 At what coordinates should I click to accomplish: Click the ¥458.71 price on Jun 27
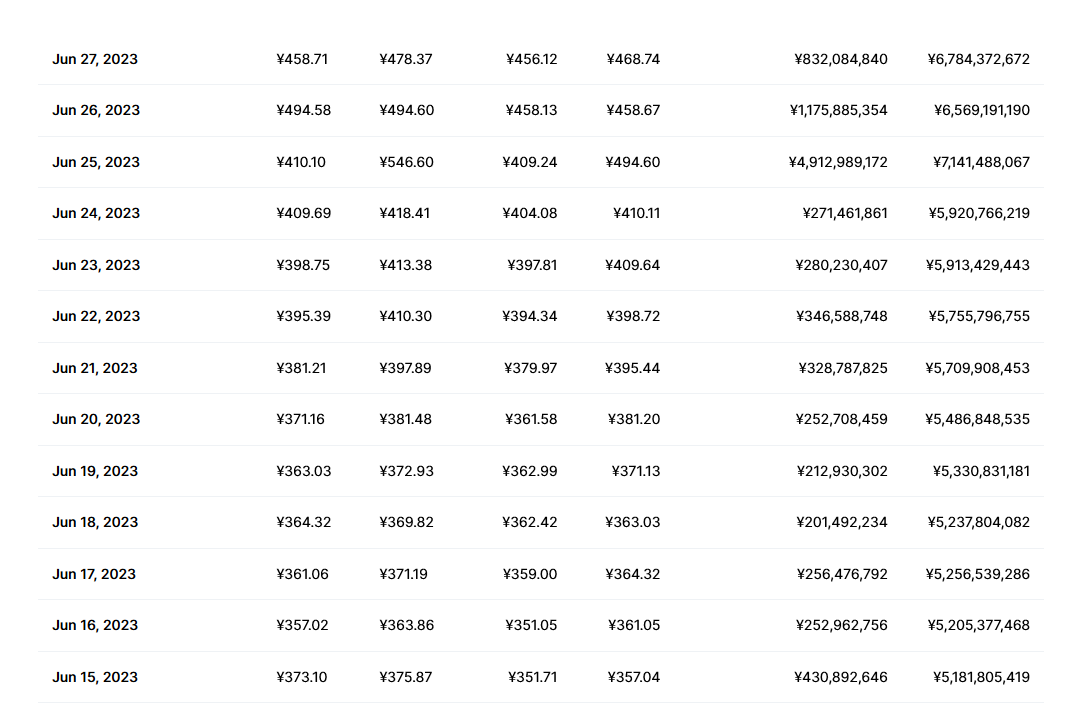tap(302, 59)
